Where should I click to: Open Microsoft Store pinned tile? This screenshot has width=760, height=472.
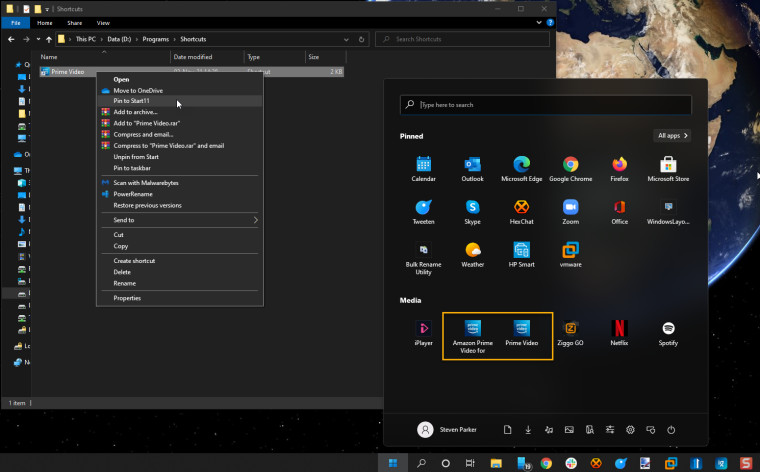[668, 169]
